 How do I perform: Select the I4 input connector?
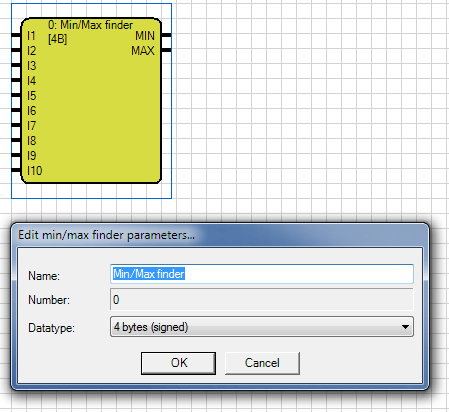[x=16, y=80]
